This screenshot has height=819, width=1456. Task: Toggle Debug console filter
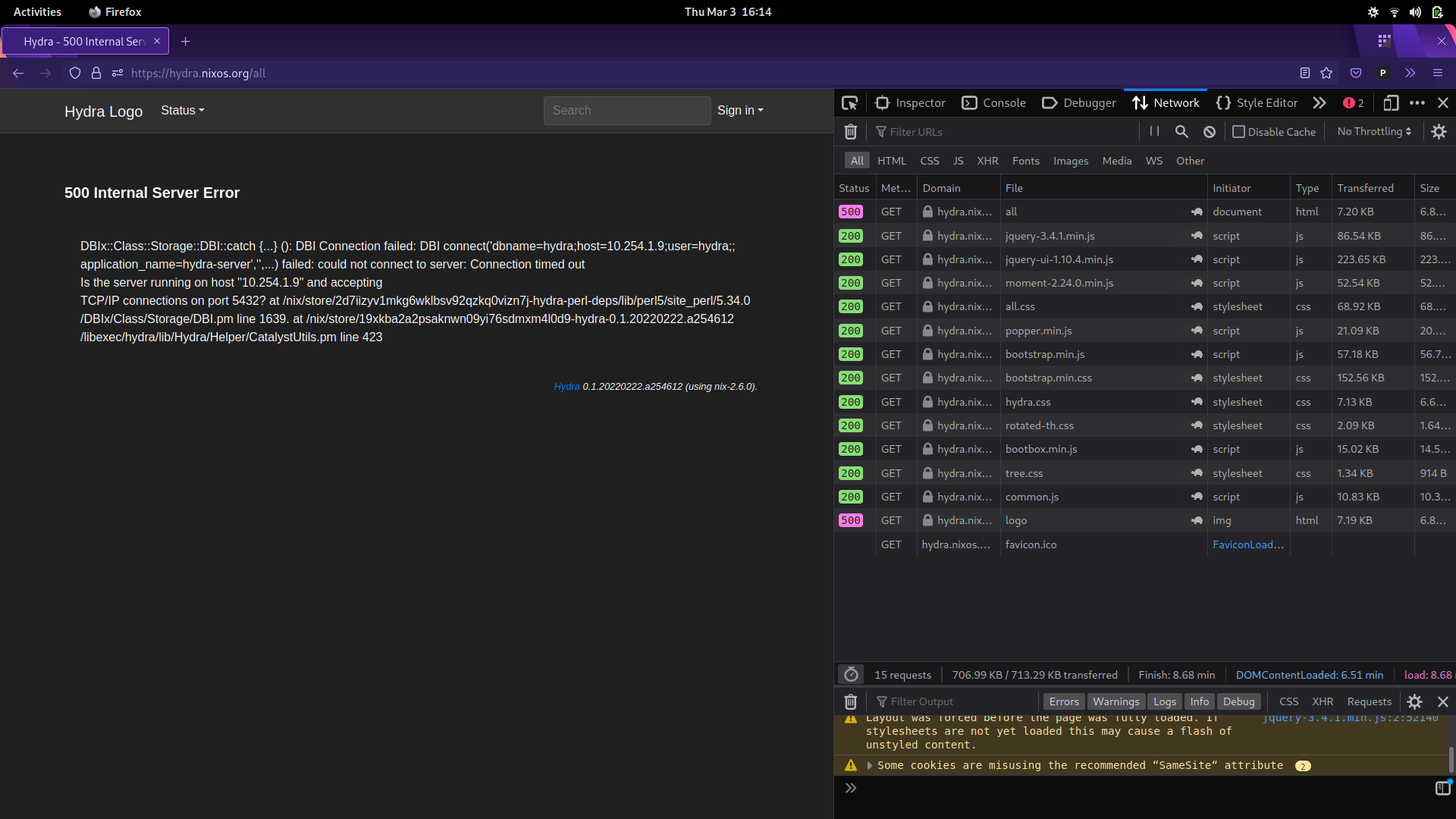(1238, 702)
